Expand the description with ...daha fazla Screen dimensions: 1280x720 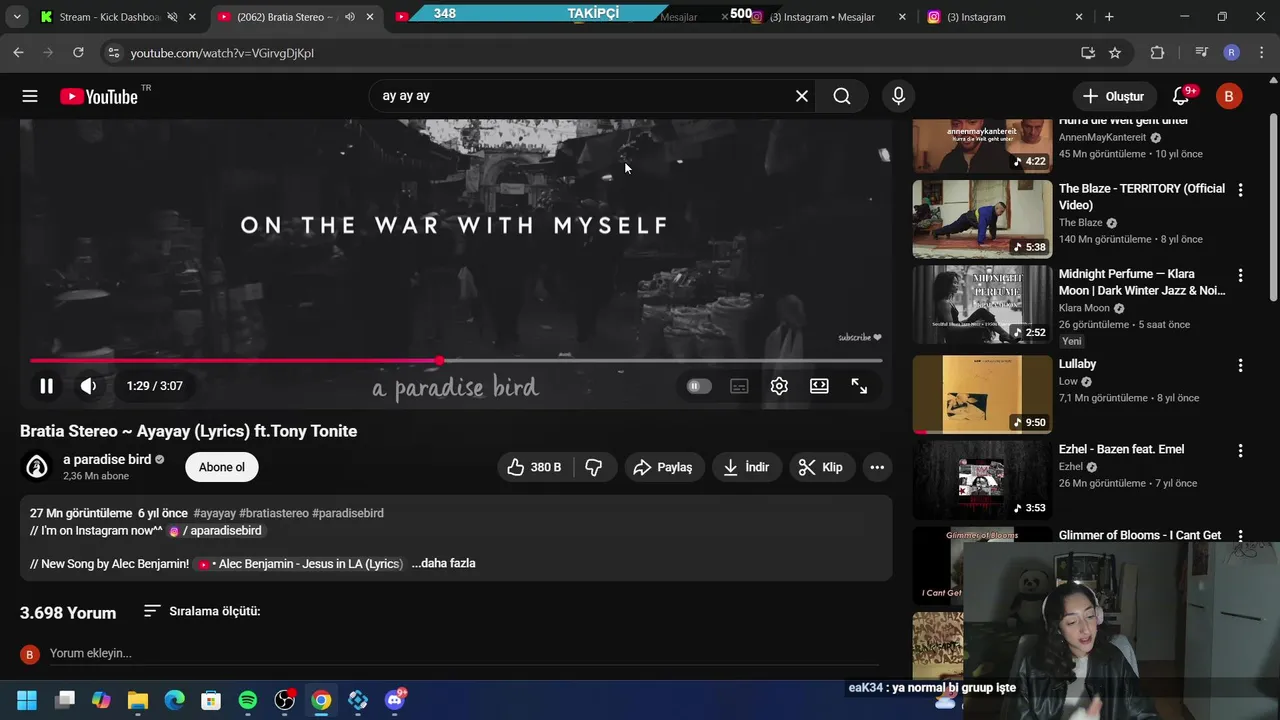(443, 563)
